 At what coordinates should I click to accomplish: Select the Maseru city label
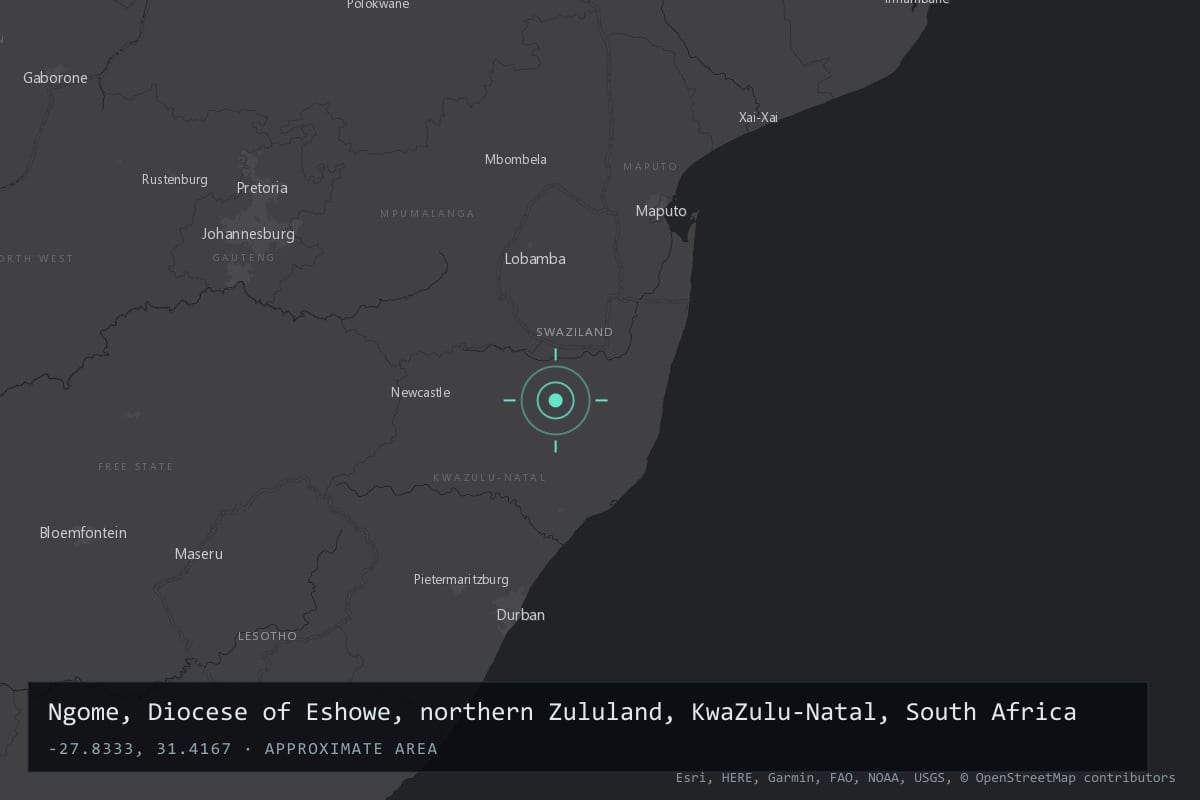pyautogui.click(x=199, y=554)
